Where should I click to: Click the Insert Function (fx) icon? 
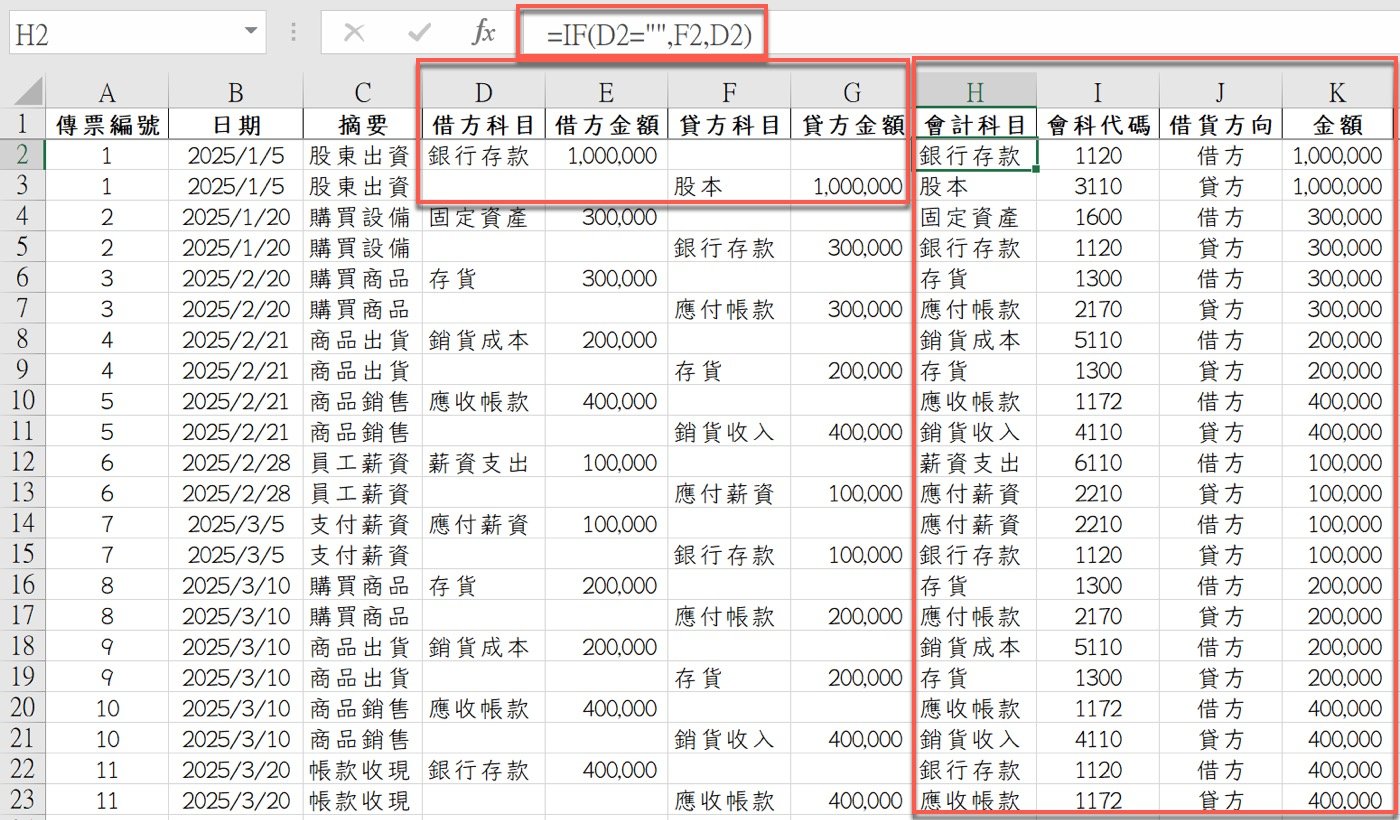click(483, 30)
